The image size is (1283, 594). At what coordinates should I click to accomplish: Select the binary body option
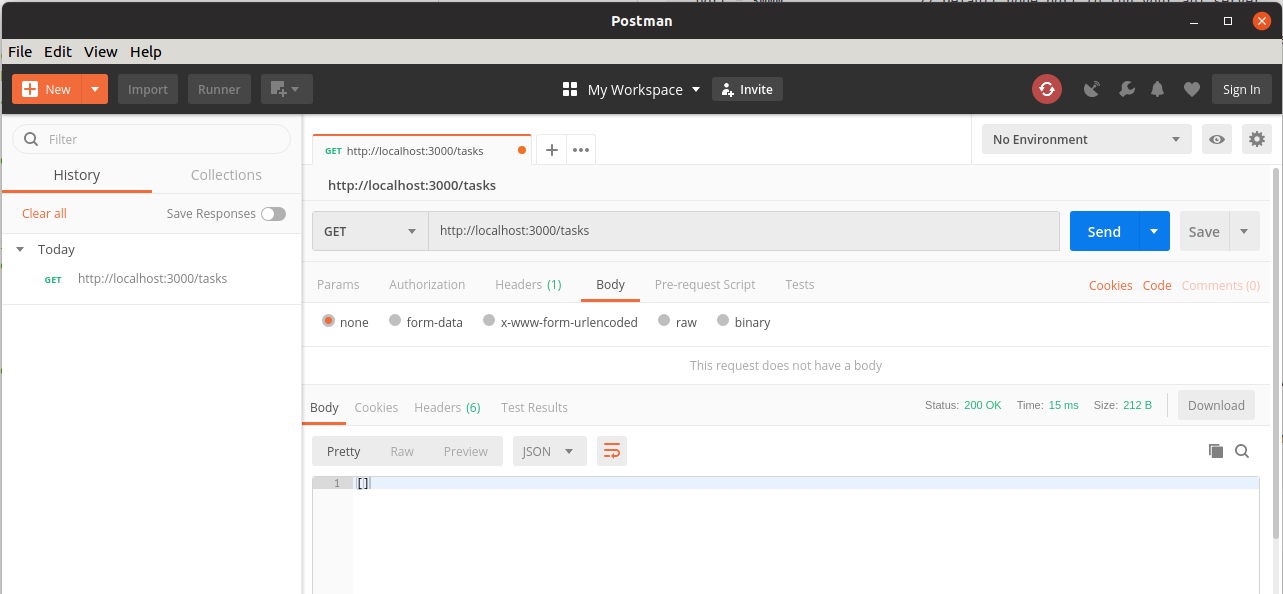[722, 321]
